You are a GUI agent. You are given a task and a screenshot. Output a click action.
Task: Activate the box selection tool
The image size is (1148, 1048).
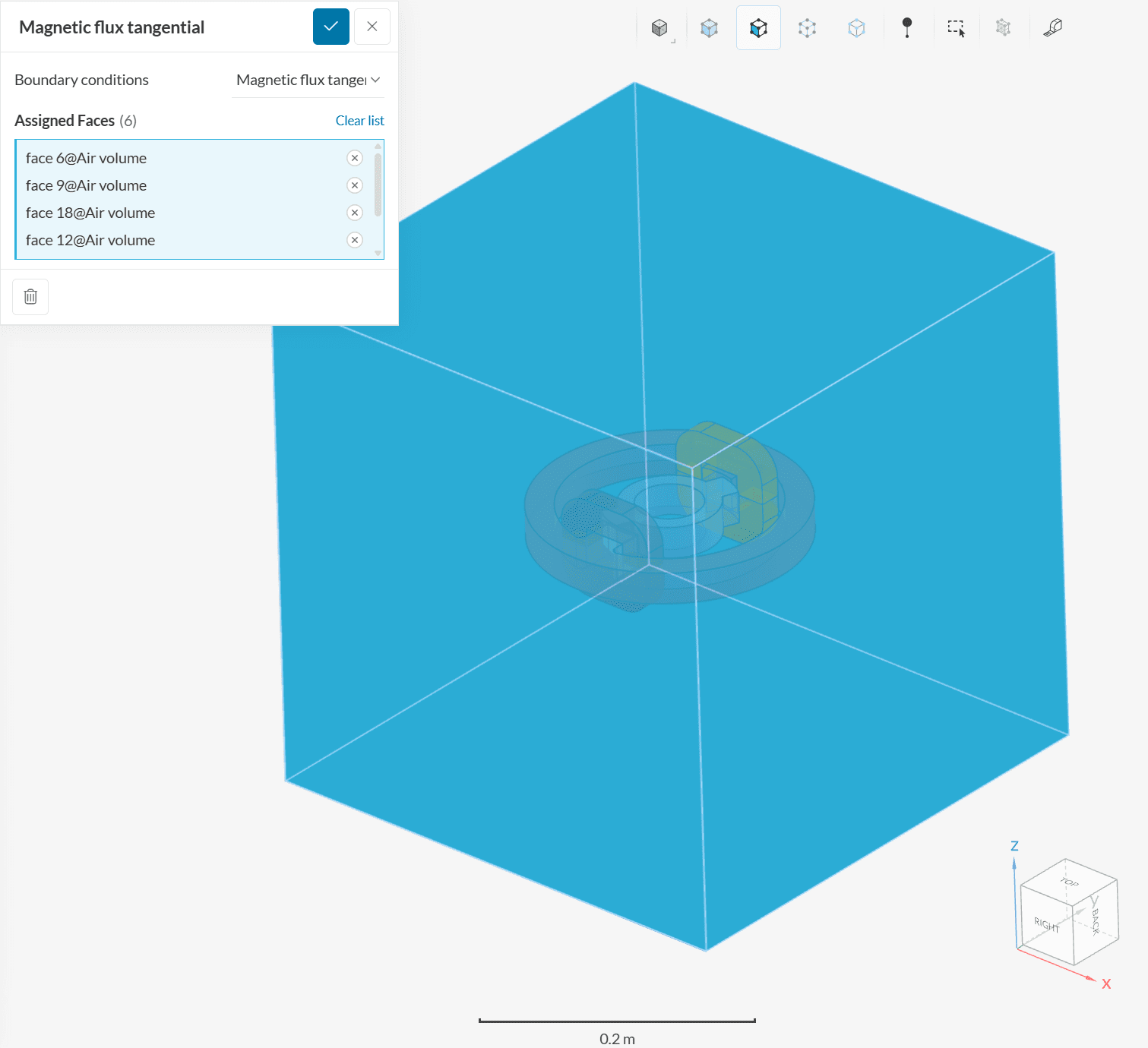coord(956,28)
